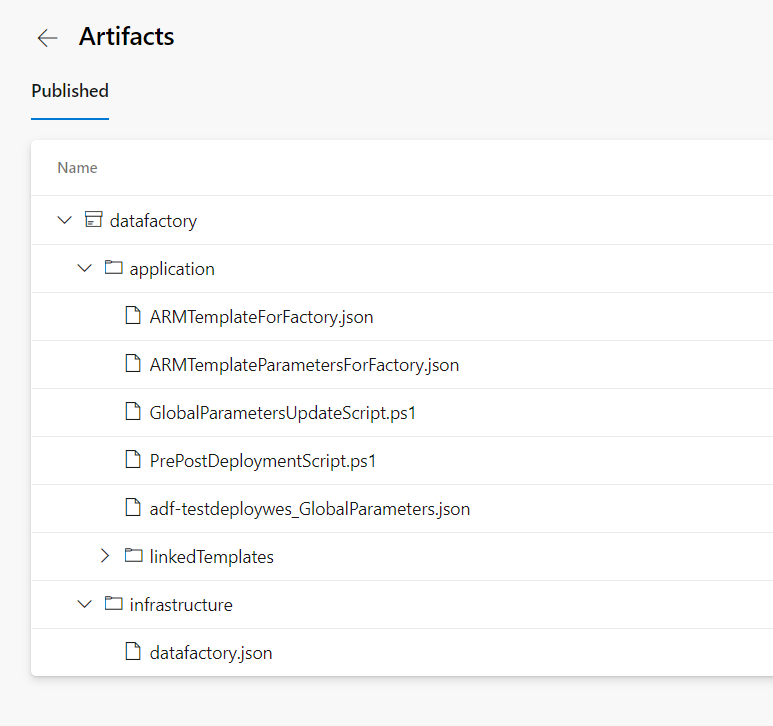Collapse the application folder chevron
Image resolution: width=773 pixels, height=726 pixels.
(x=85, y=268)
